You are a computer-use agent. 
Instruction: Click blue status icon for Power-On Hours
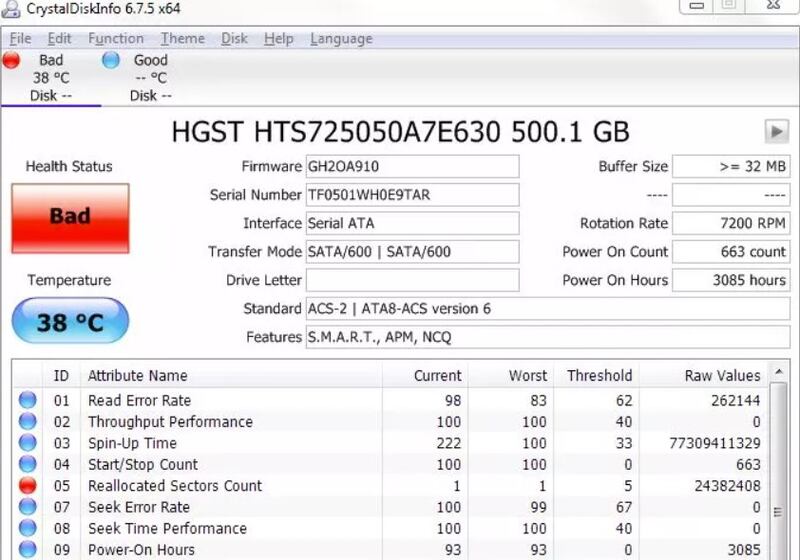click(28, 549)
